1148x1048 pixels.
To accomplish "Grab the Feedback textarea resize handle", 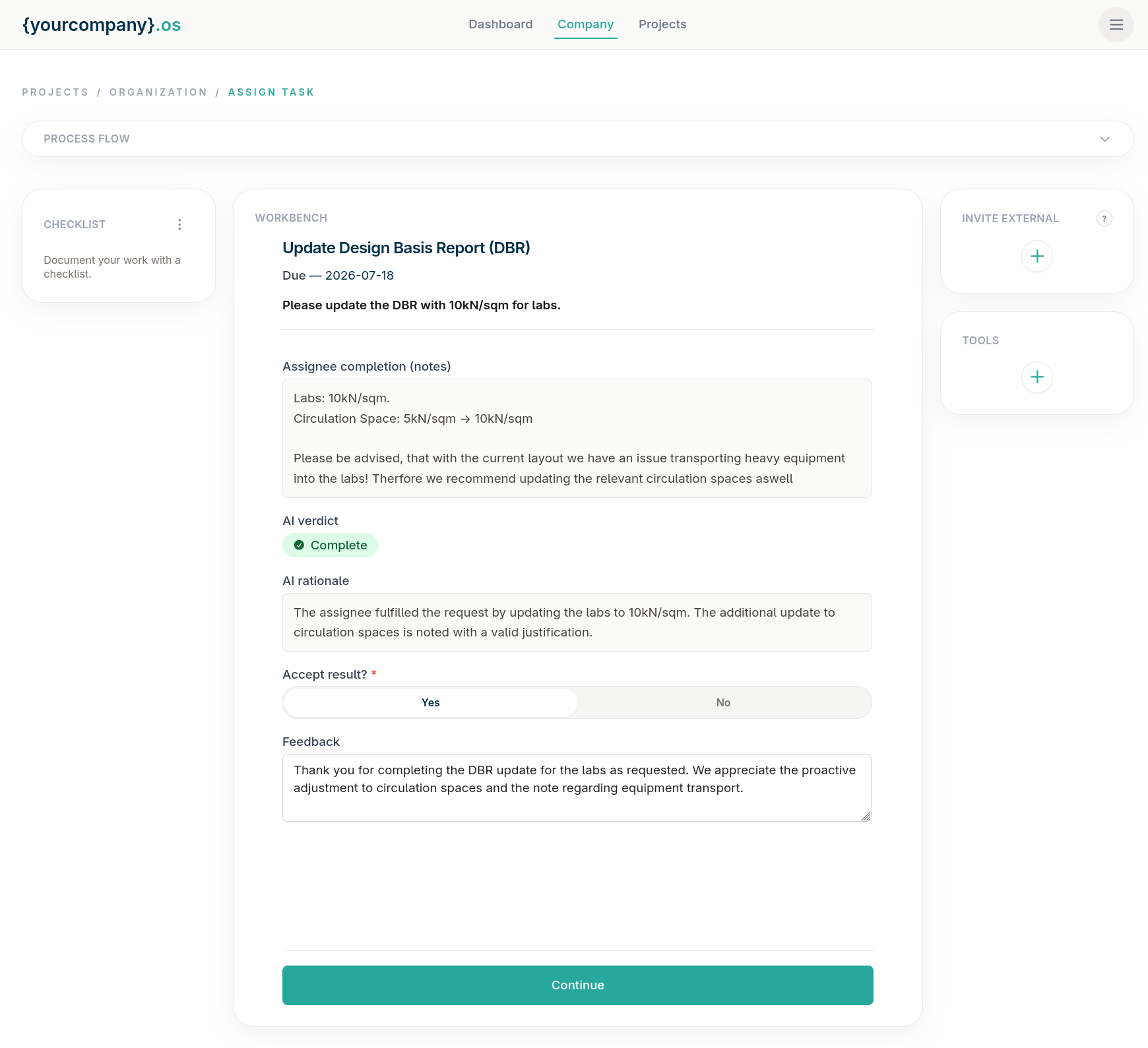I will 866,817.
